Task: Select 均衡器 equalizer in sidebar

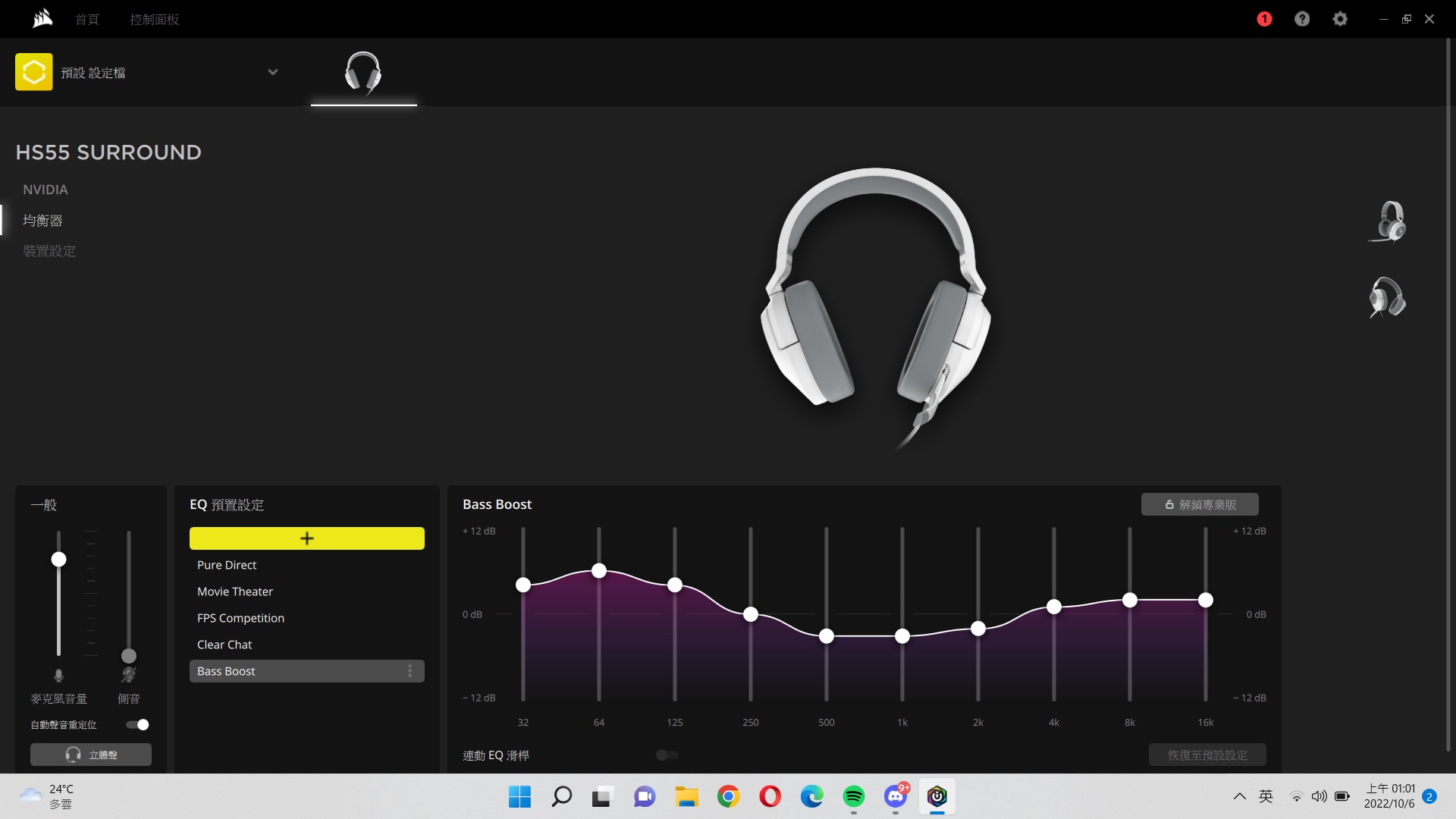Action: pos(42,220)
